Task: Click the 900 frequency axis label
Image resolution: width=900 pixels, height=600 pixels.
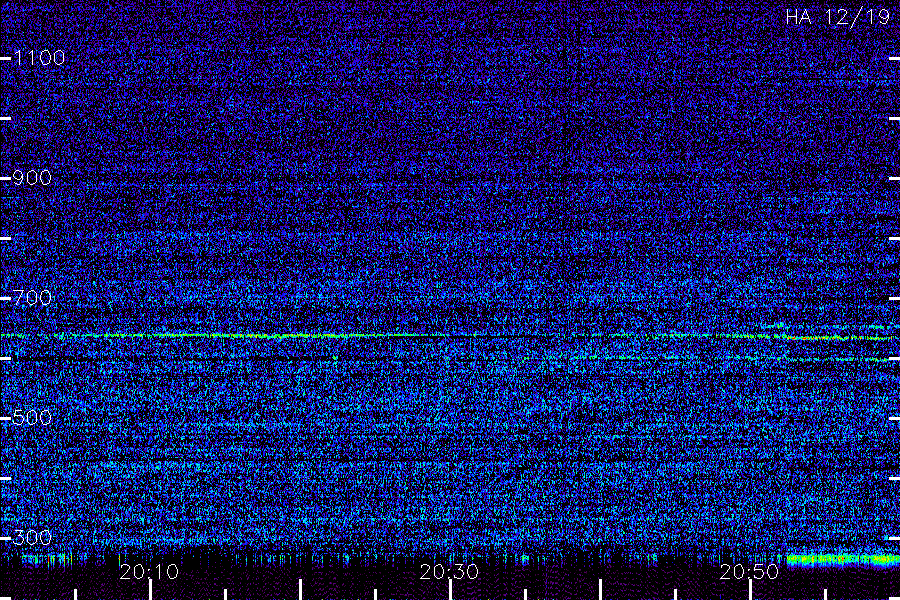Action: 32,178
